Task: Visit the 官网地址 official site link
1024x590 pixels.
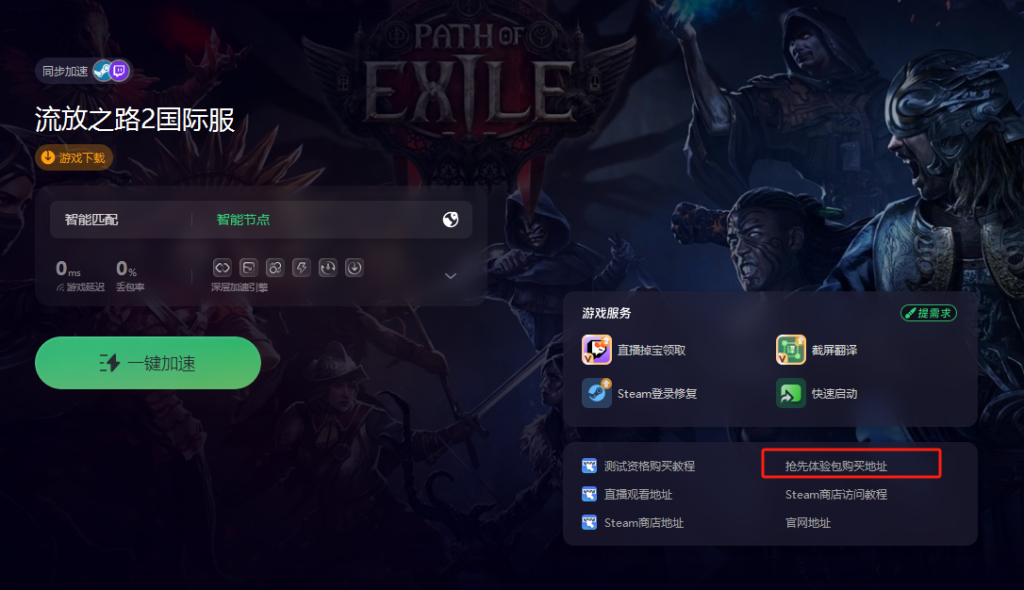Action: (x=808, y=523)
